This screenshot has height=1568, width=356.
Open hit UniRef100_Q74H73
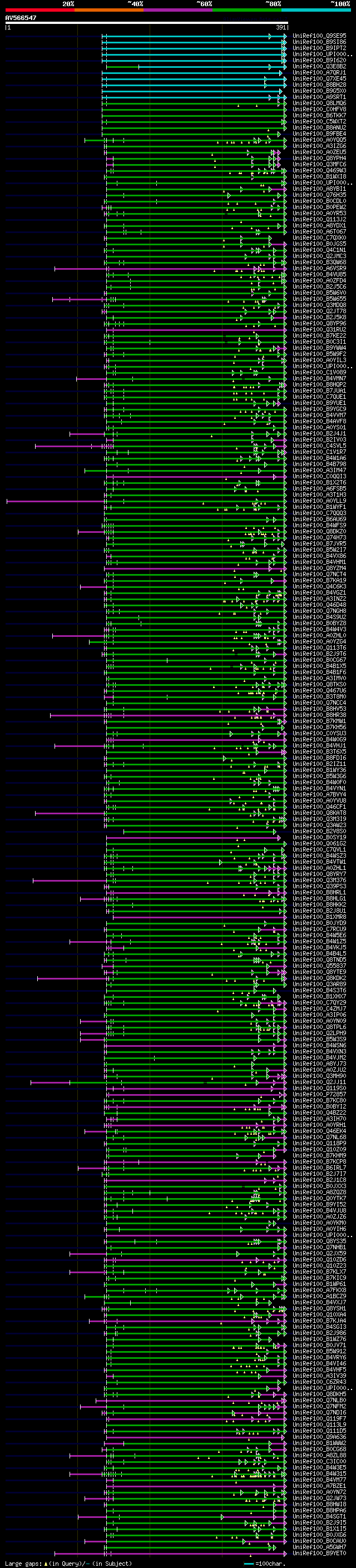[319, 537]
